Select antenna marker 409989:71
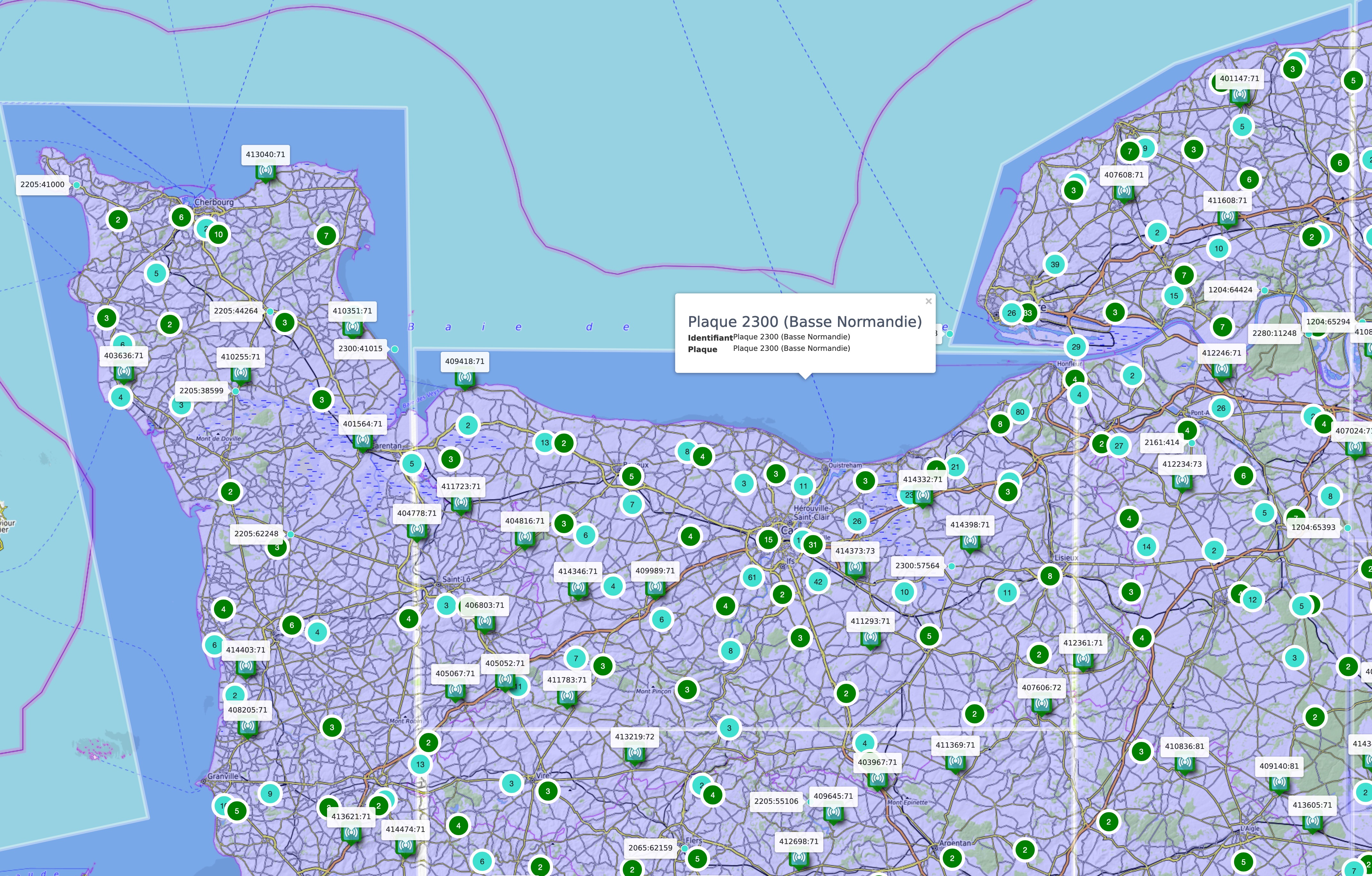This screenshot has height=876, width=1372. (x=655, y=588)
